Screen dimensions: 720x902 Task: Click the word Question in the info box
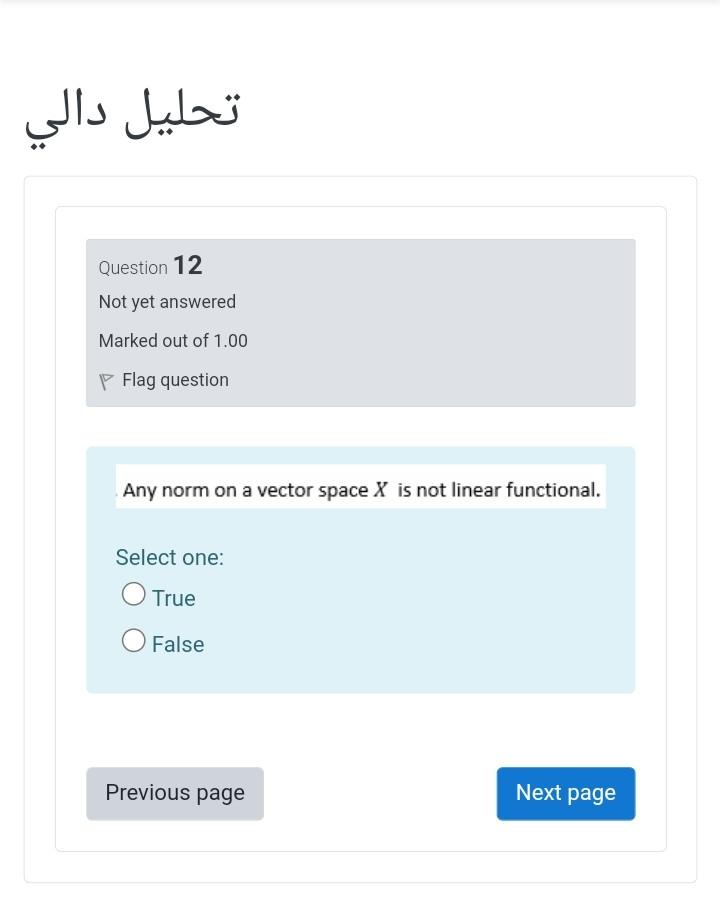pyautogui.click(x=133, y=267)
